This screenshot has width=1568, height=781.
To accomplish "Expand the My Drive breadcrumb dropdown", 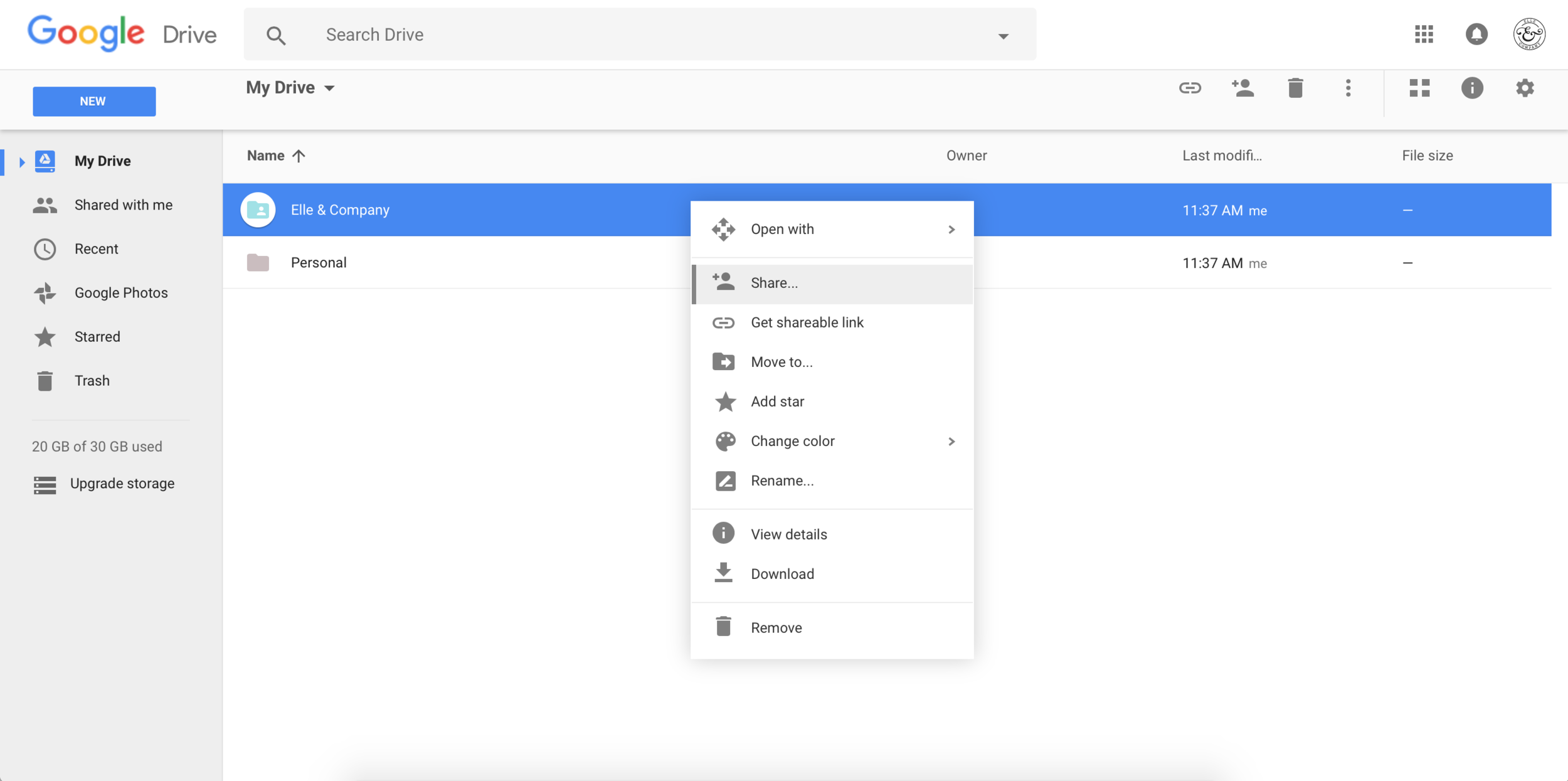I will (x=331, y=87).
